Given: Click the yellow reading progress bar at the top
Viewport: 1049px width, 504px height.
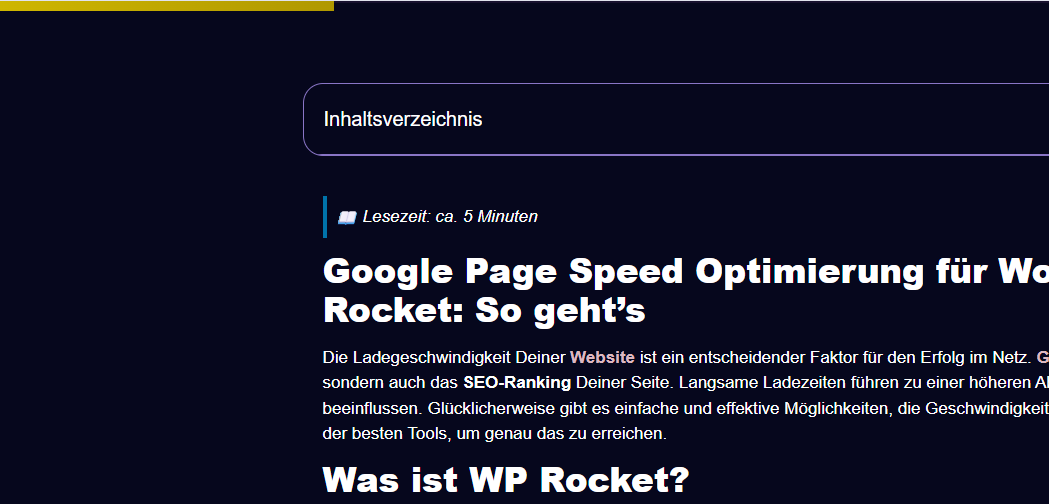Looking at the screenshot, I should tap(167, 5).
